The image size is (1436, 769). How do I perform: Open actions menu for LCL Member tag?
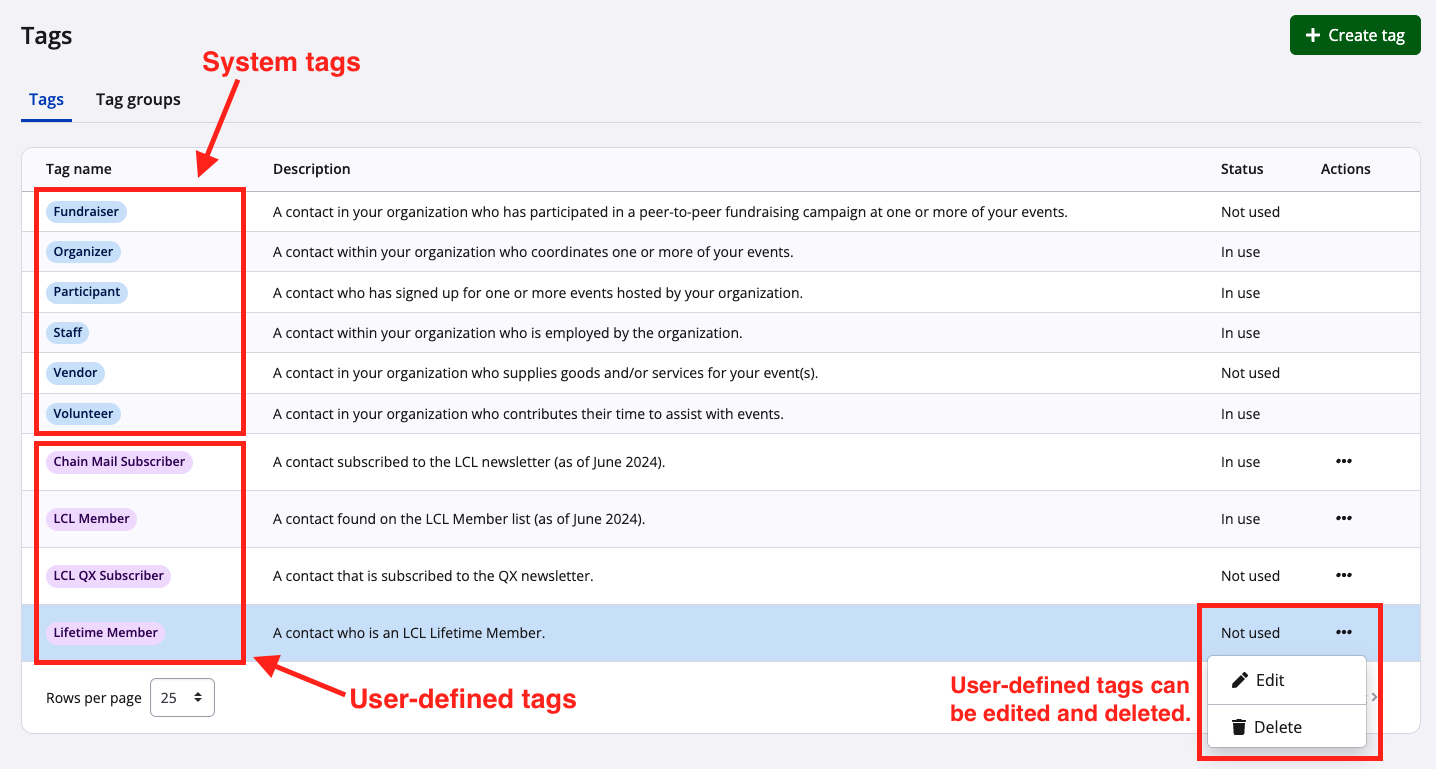pyautogui.click(x=1343, y=519)
